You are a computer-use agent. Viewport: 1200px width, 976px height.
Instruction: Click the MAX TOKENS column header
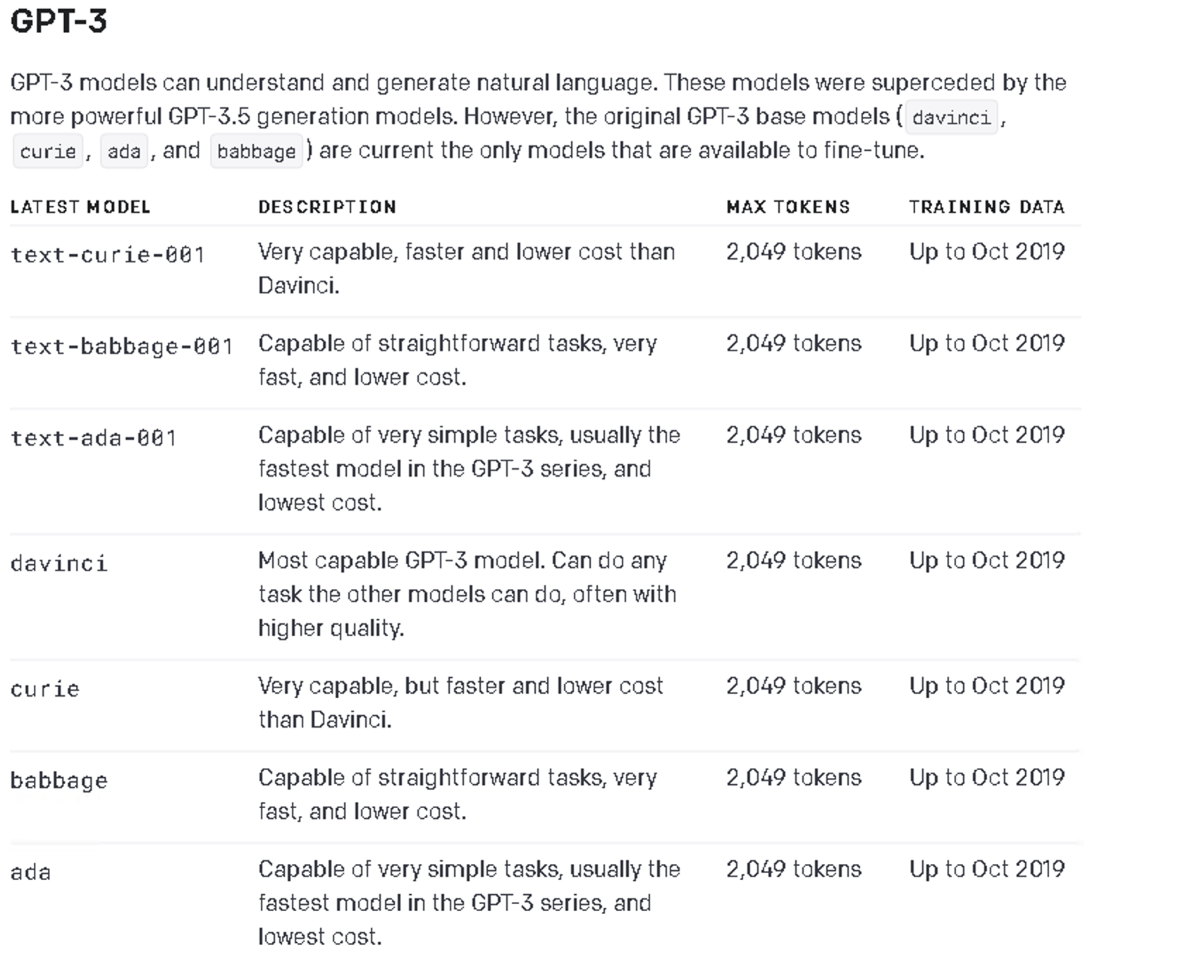coord(788,207)
